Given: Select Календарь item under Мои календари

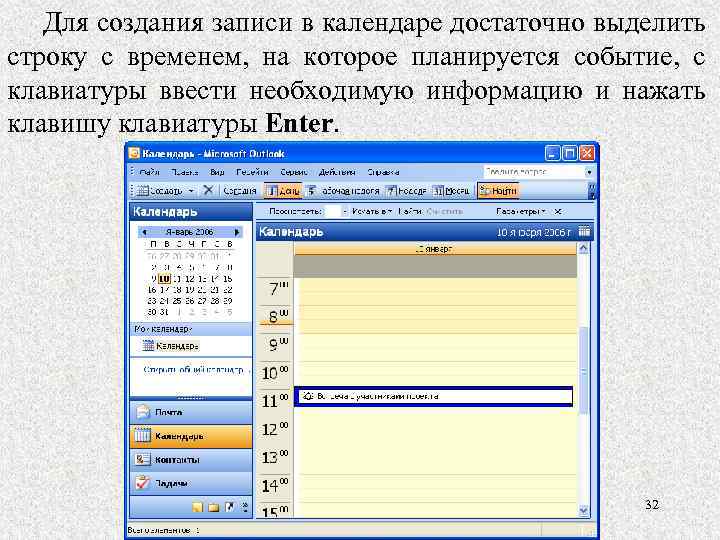Looking at the screenshot, I should pyautogui.click(x=171, y=346).
